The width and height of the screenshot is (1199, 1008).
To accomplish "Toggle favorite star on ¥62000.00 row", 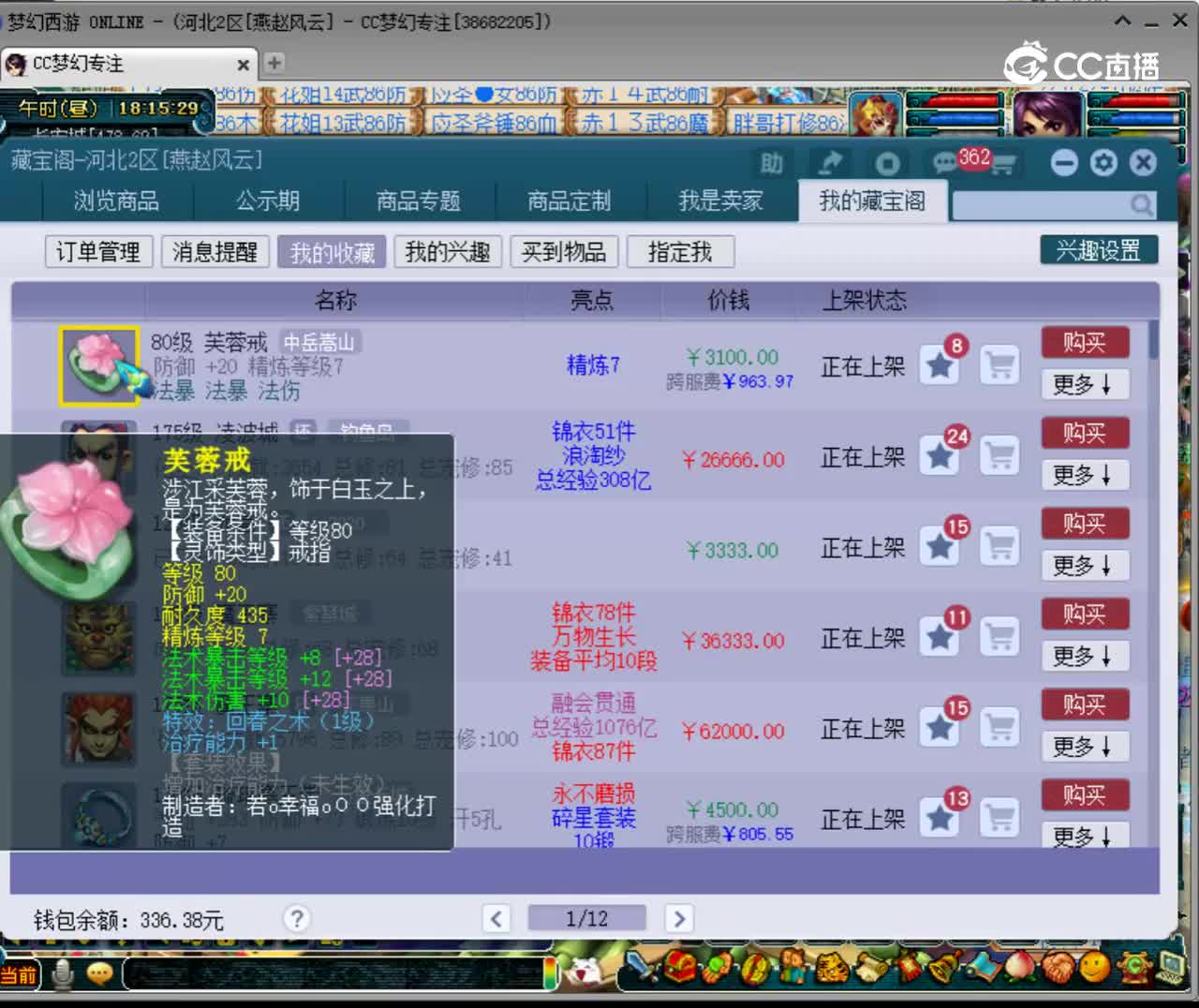I will [940, 728].
